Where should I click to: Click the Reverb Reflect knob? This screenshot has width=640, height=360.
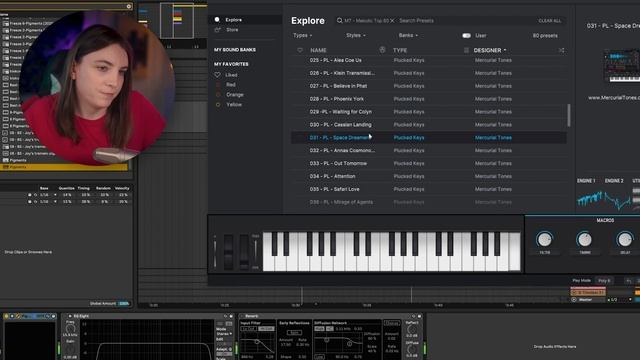pyautogui.click(x=412, y=329)
